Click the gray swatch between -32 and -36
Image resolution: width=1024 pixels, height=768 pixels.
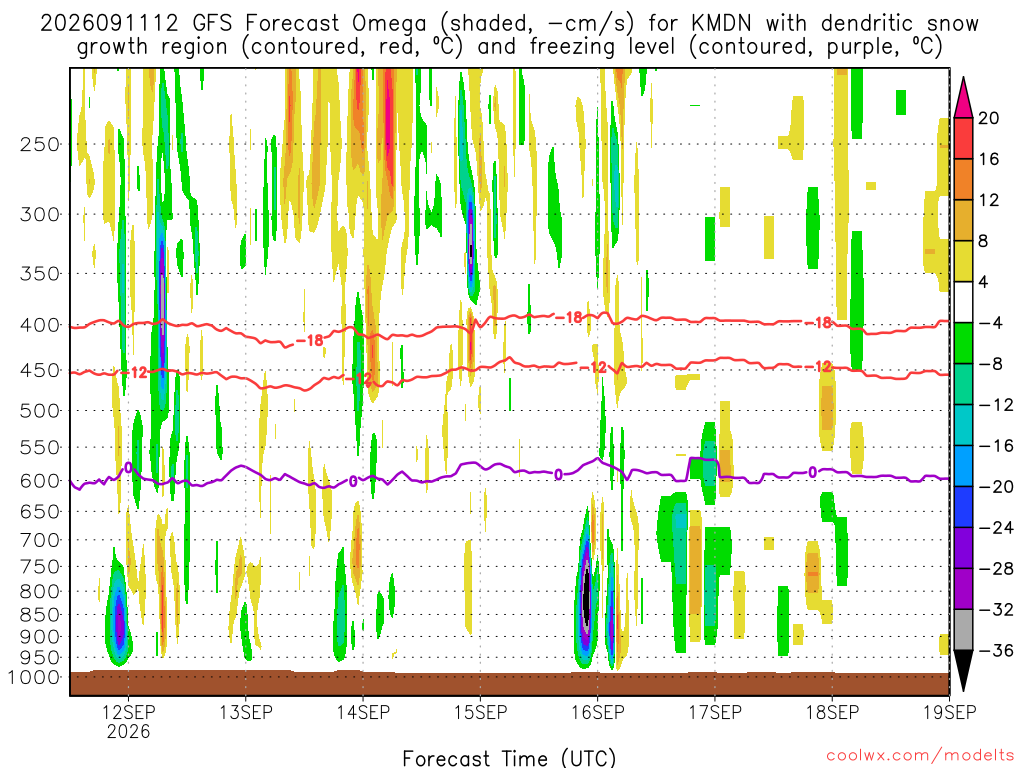[x=963, y=630]
